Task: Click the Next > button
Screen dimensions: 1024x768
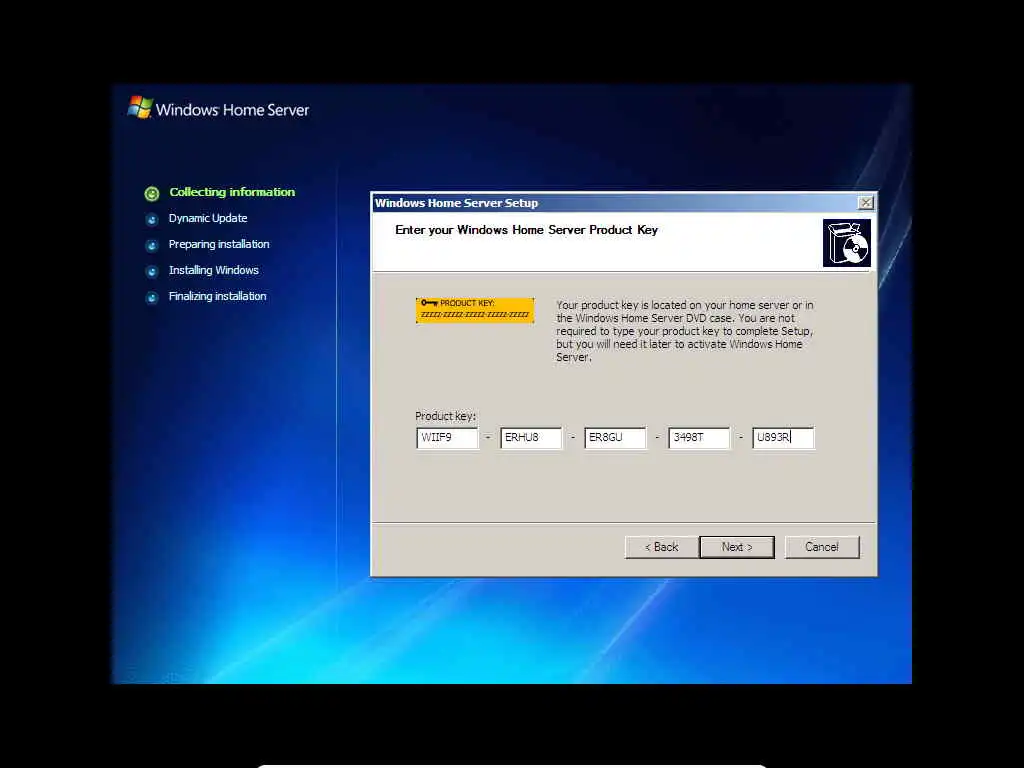Action: click(x=737, y=547)
